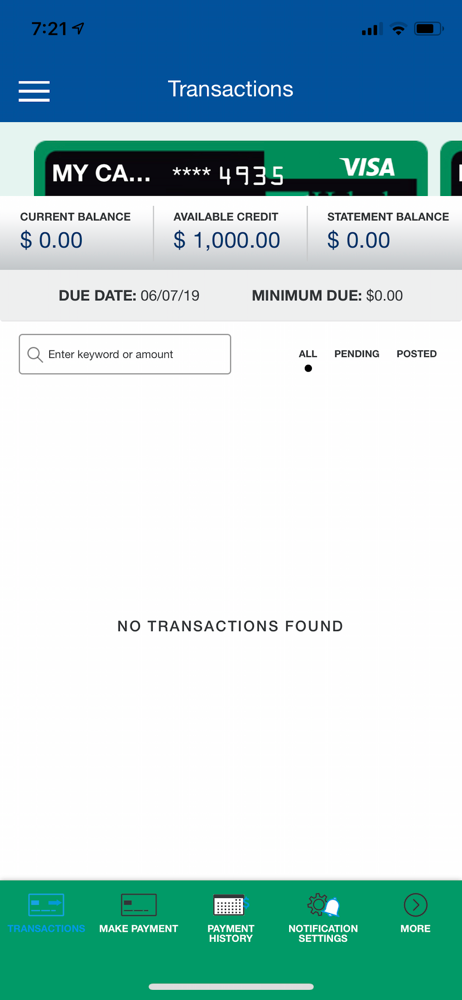Select the My Card ending 4935
462x1000 pixels.
coord(230,168)
